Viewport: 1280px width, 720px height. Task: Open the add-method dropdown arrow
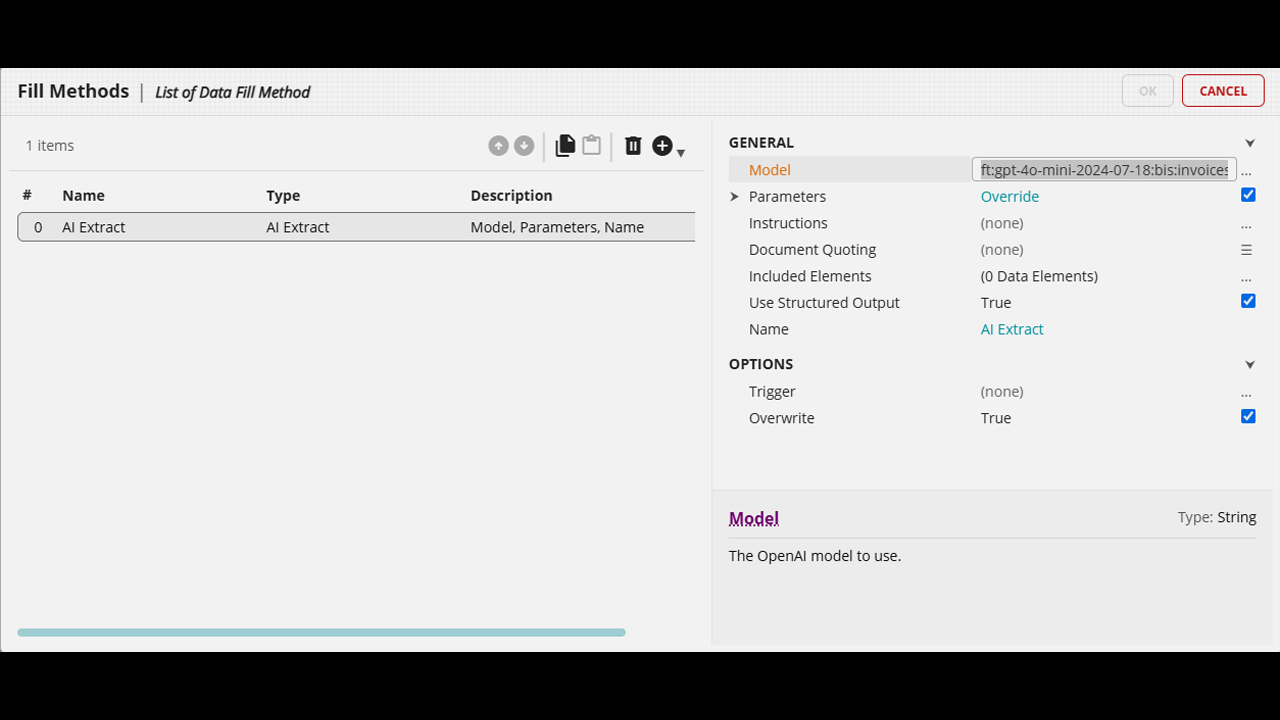[x=681, y=153]
